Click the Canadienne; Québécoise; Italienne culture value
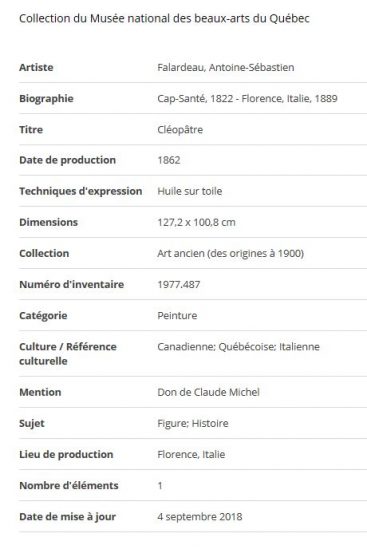Viewport: 367px width, 549px height. pyautogui.click(x=238, y=347)
